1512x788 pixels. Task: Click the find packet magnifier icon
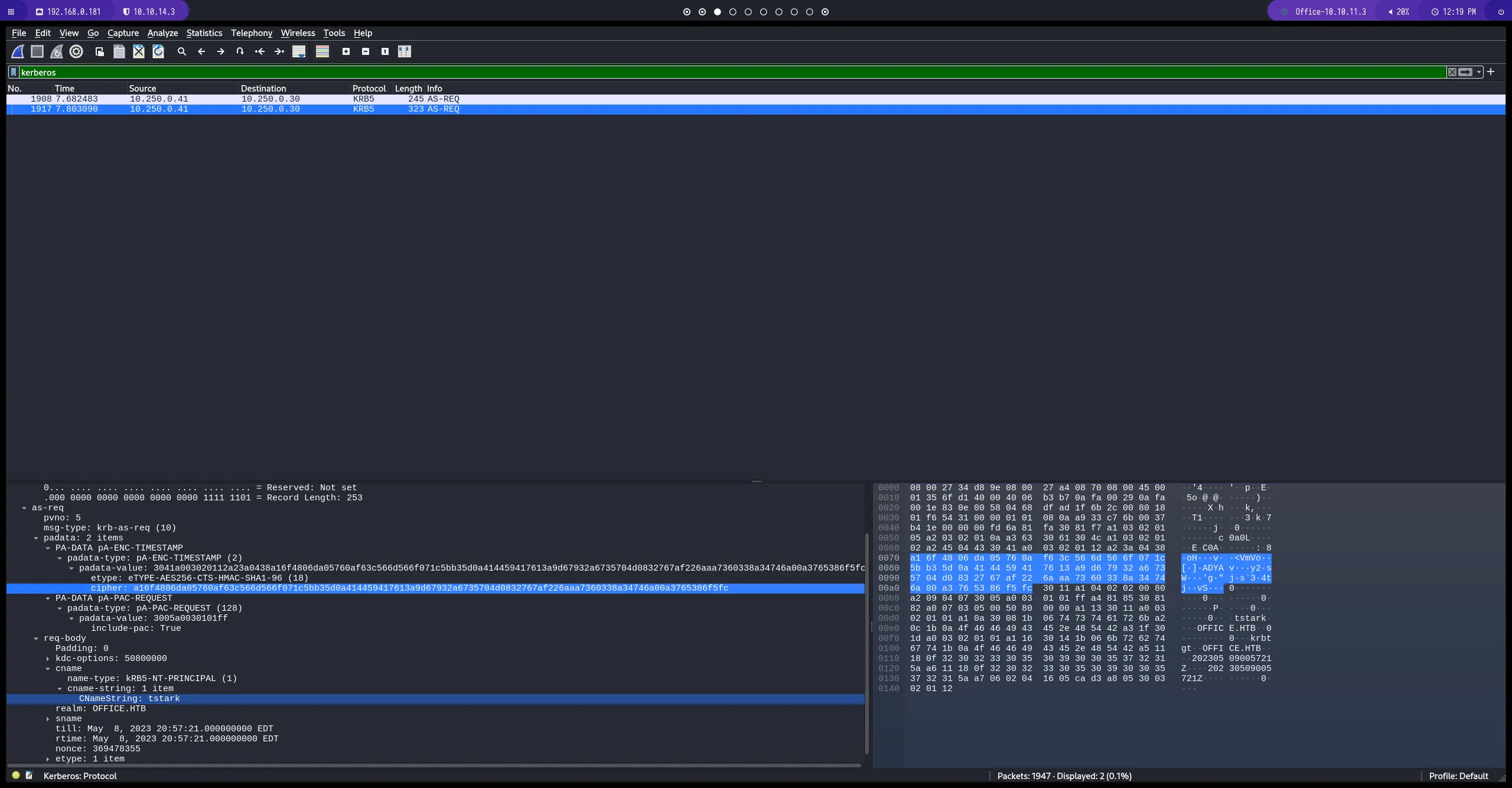pos(182,52)
